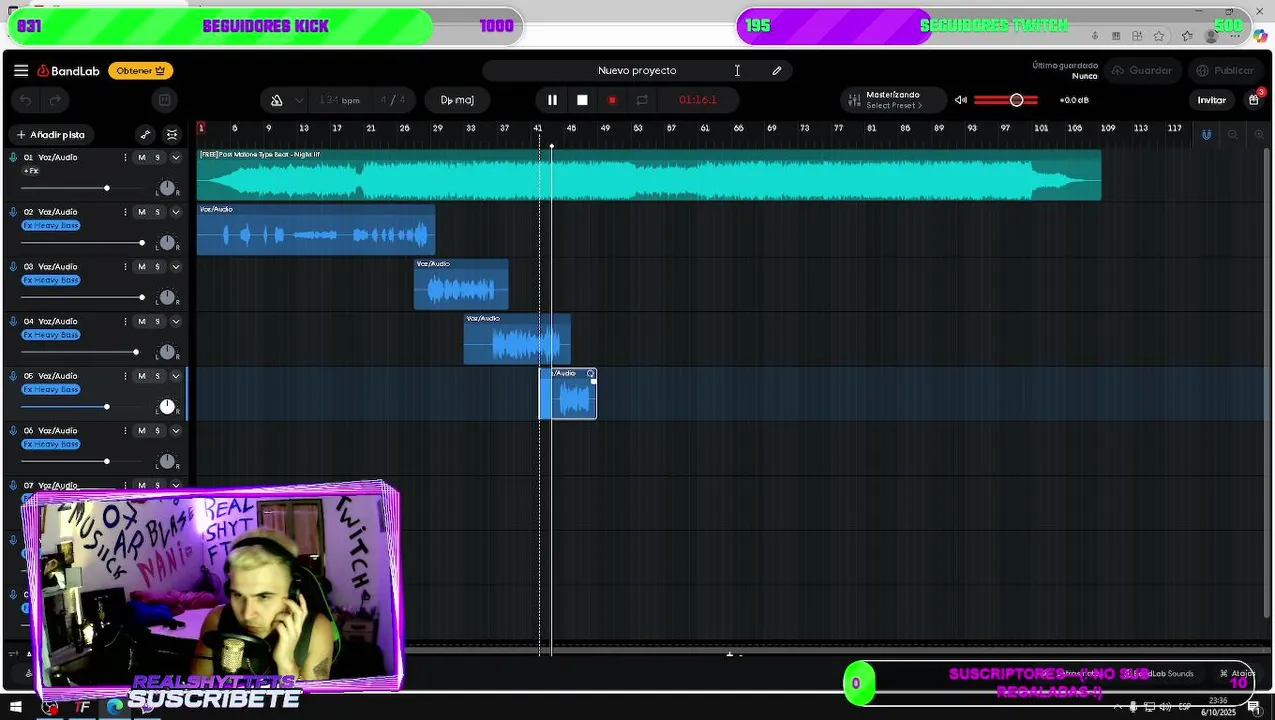This screenshot has height=720, width=1275.
Task: Adjust the pan knob on track 01
Action: point(167,188)
